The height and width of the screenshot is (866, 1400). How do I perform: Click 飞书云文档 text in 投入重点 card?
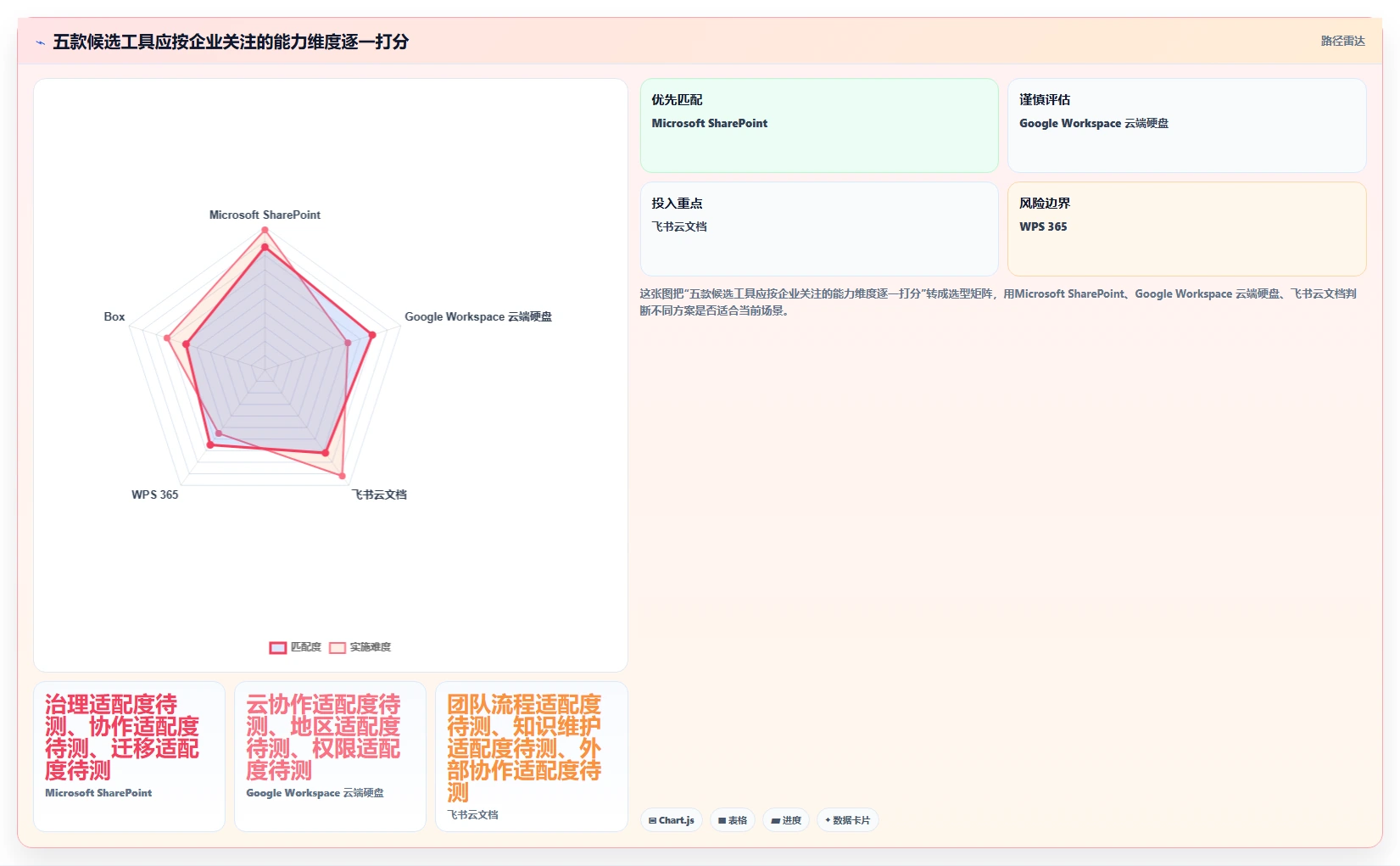(x=679, y=226)
